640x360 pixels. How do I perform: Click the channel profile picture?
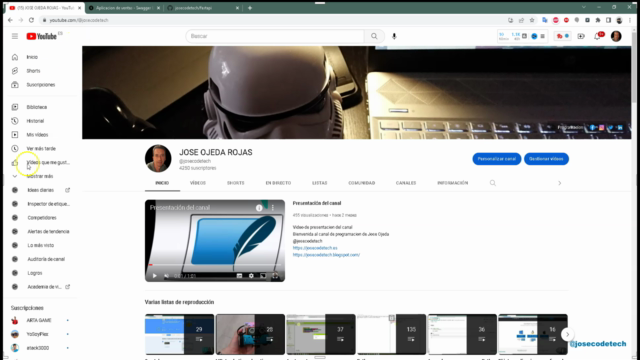tap(158, 158)
